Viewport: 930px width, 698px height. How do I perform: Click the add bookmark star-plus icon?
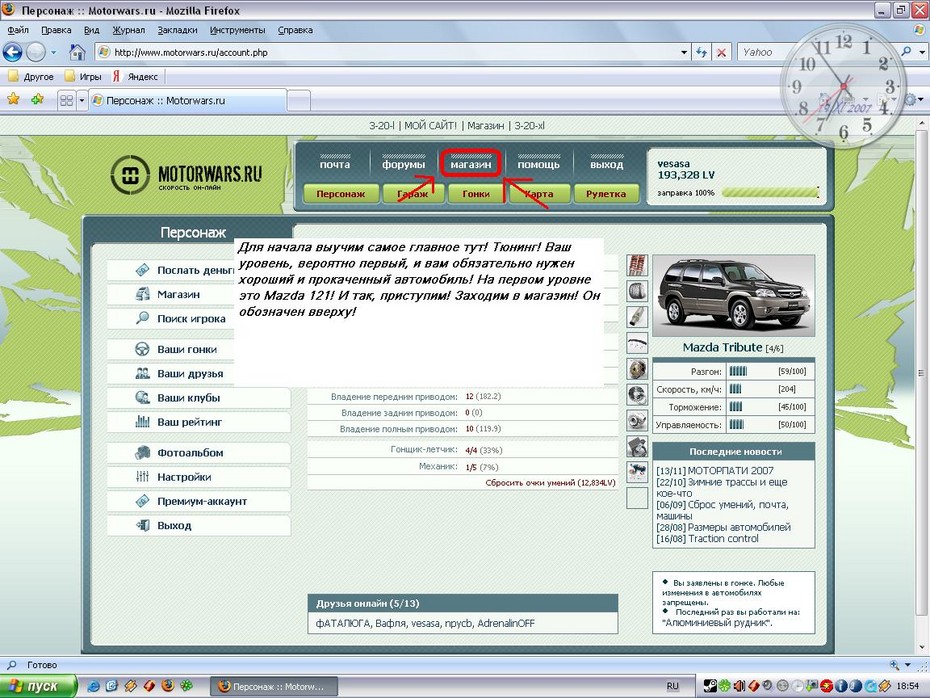37,99
